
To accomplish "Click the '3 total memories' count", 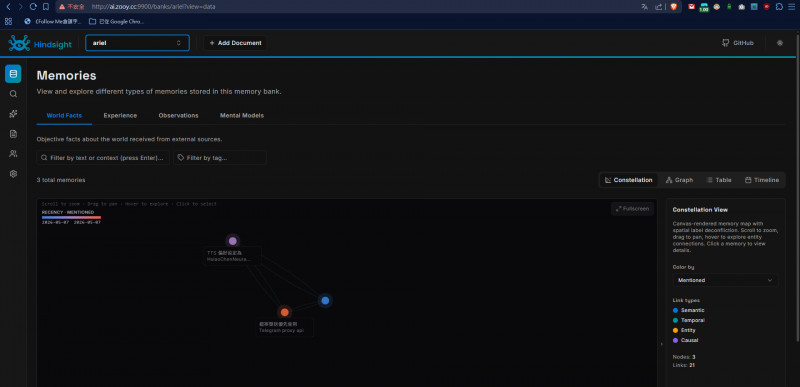I will [61, 180].
